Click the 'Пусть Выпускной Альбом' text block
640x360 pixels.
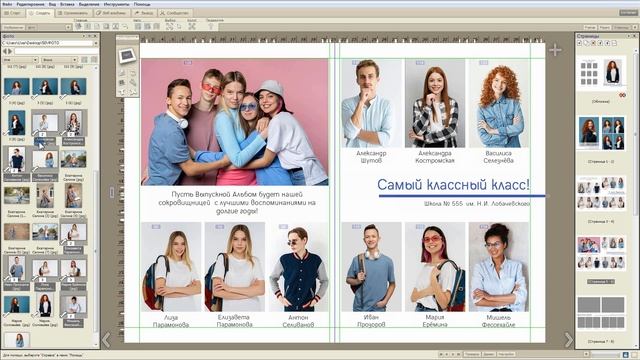click(x=237, y=203)
